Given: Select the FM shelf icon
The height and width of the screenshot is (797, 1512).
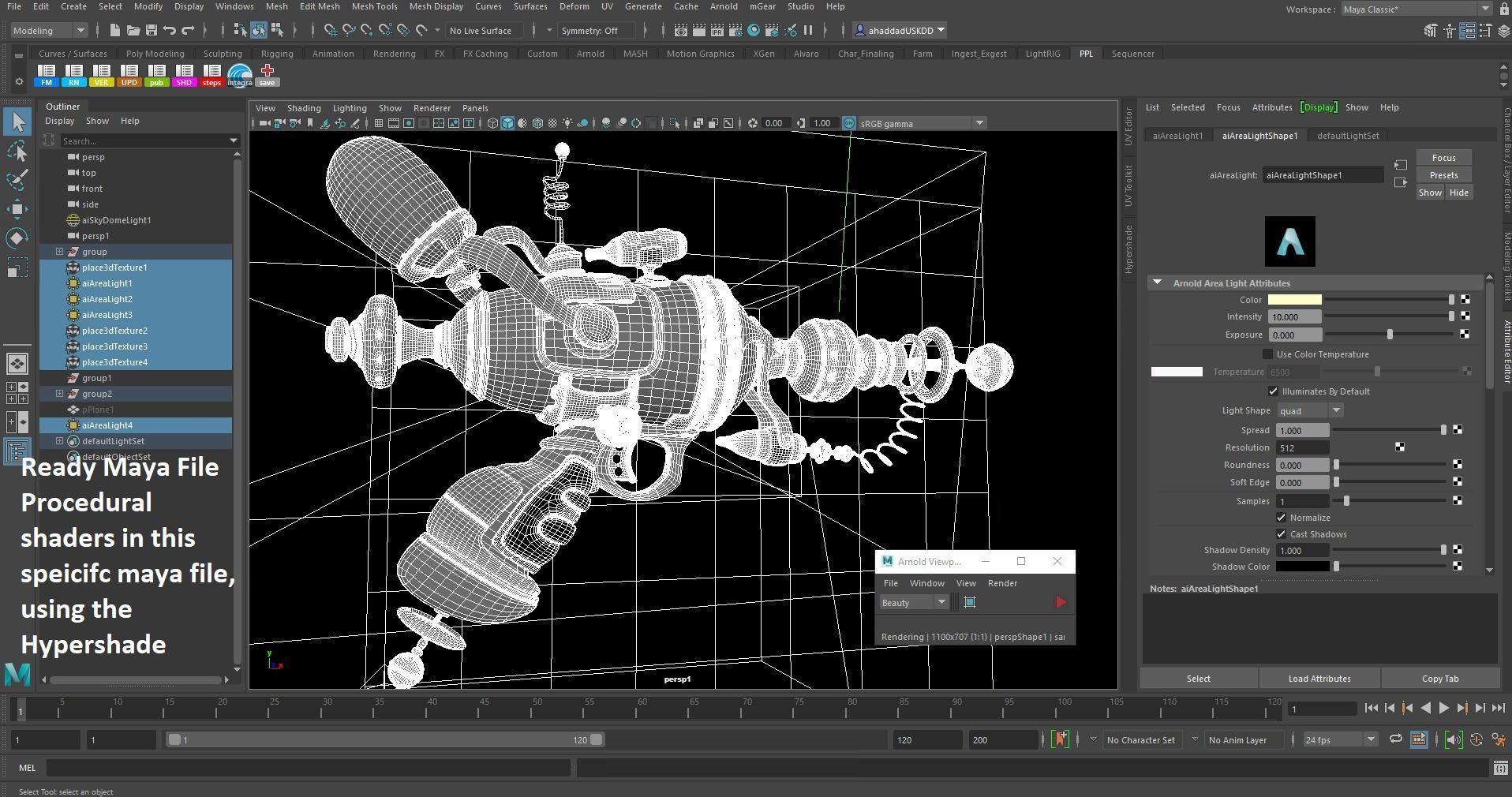Looking at the screenshot, I should tap(46, 75).
